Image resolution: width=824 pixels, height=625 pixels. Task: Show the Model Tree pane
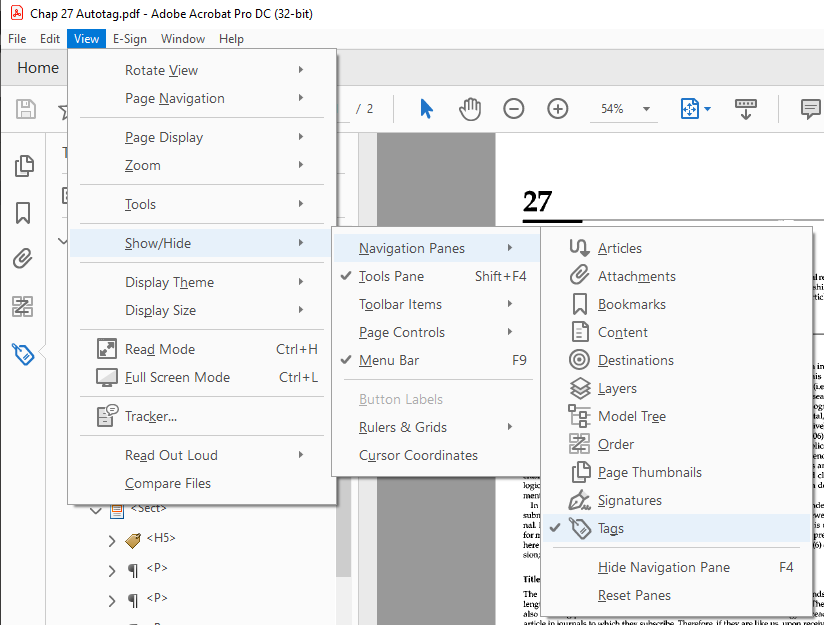coord(676,416)
